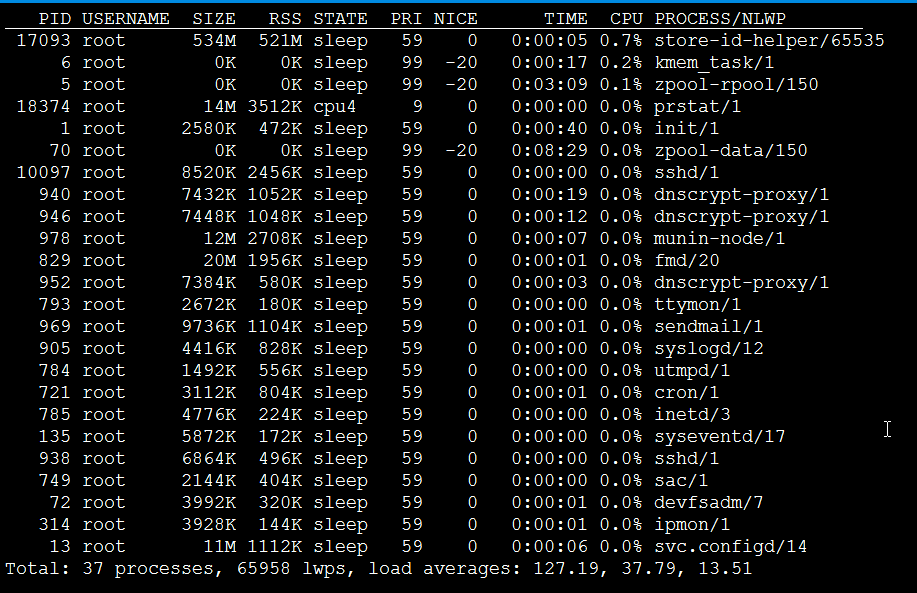Click PID 10097 of sshd

pyautogui.click(x=44, y=173)
